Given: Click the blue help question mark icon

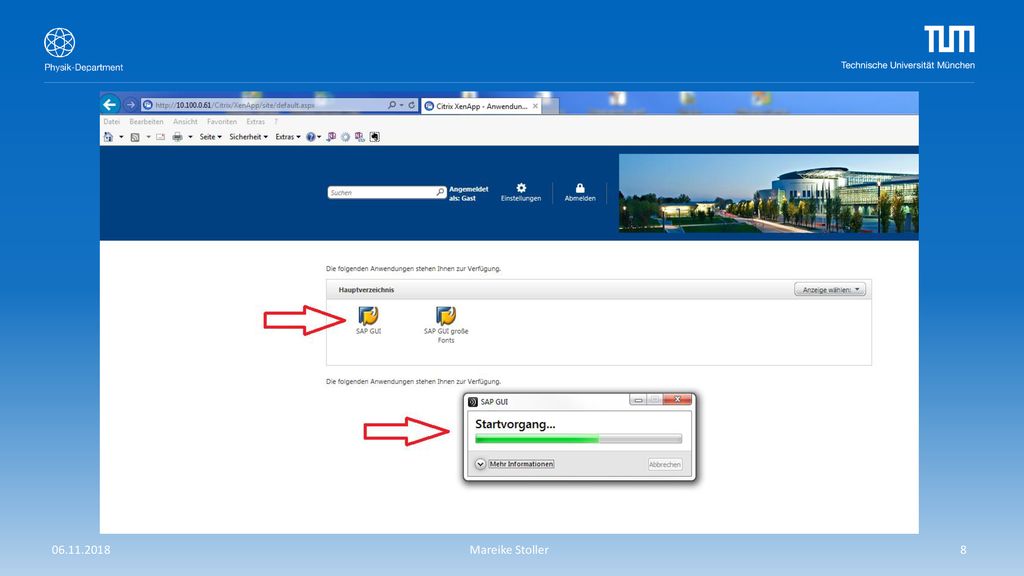Looking at the screenshot, I should [310, 137].
